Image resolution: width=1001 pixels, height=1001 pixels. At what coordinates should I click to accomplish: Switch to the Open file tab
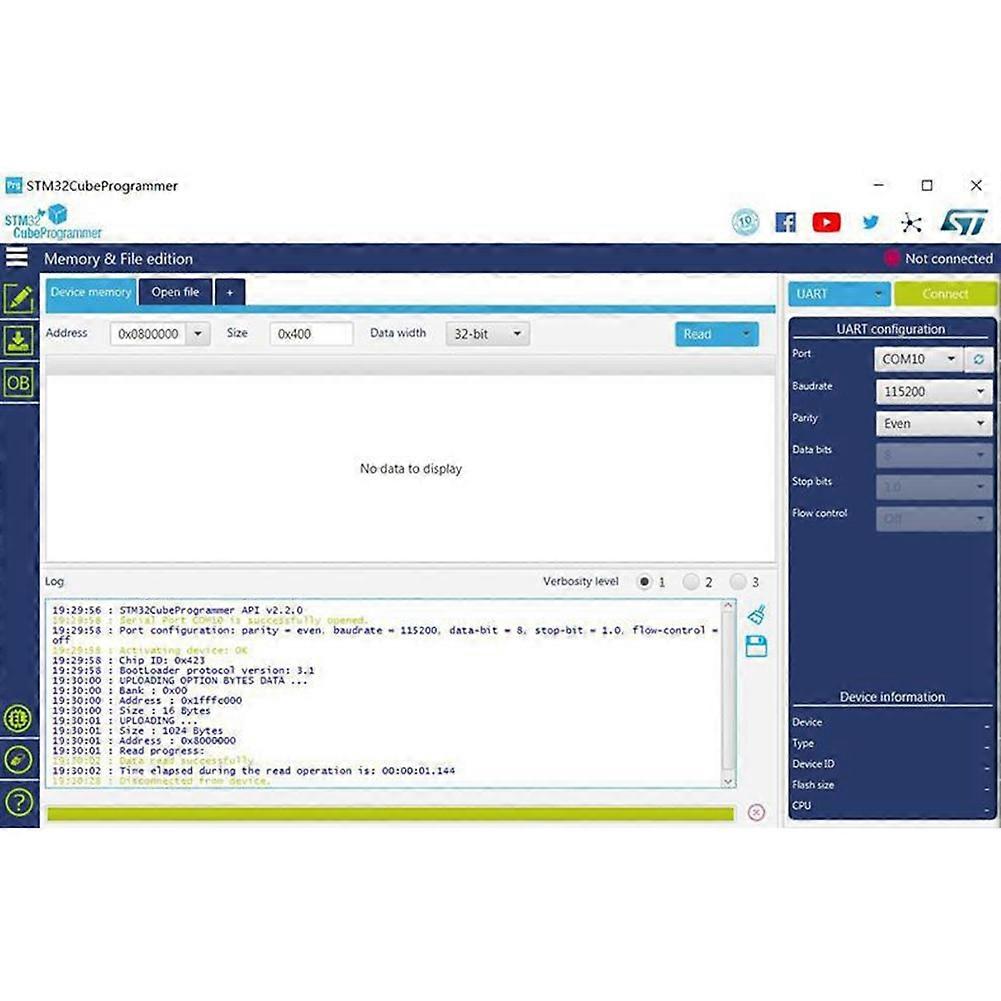[176, 292]
